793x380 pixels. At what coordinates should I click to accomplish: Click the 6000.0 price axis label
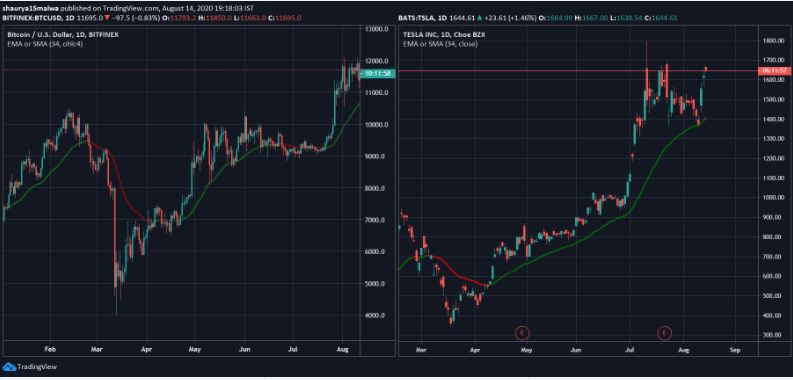coord(375,251)
